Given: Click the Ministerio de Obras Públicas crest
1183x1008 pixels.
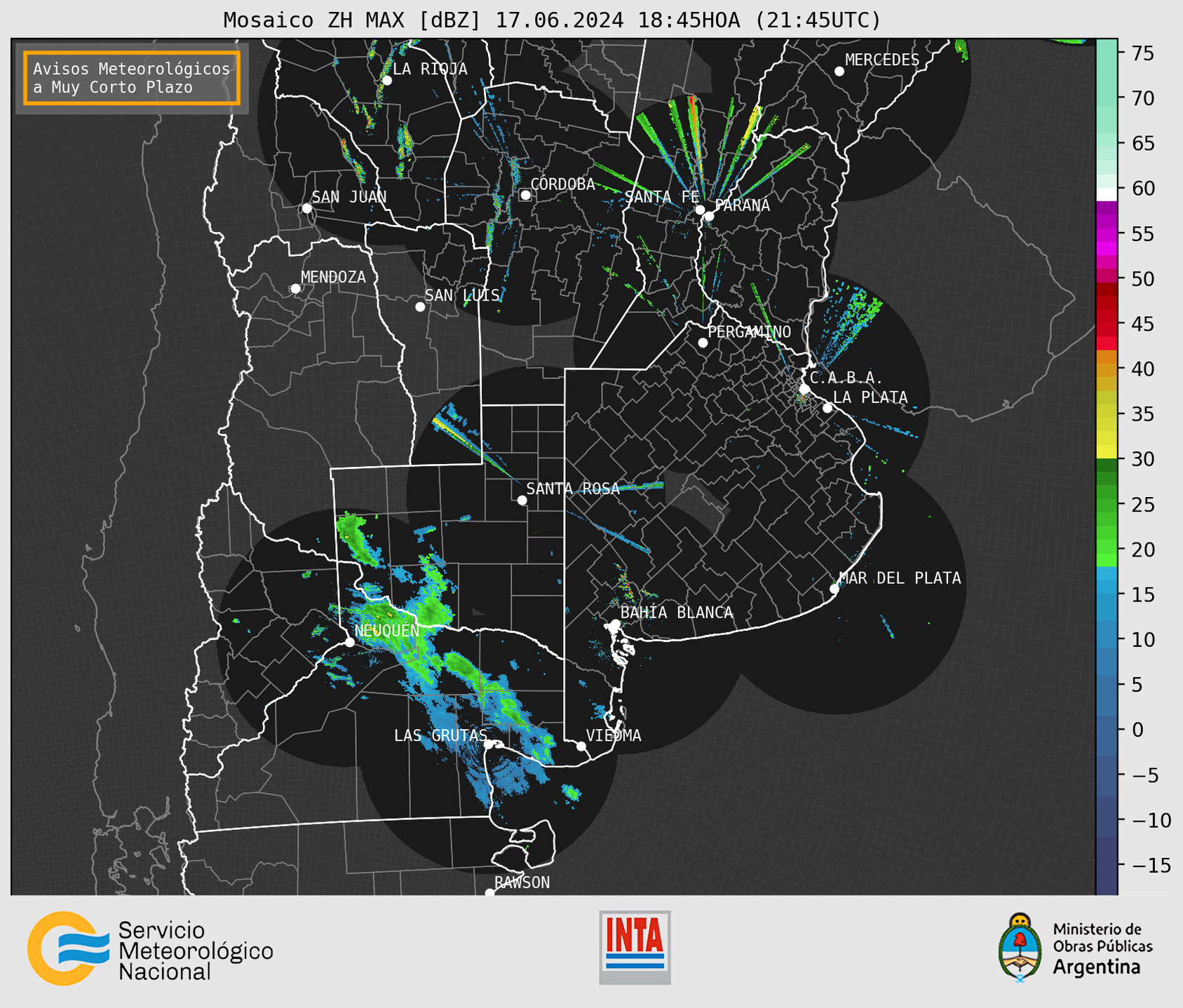Looking at the screenshot, I should [x=1020, y=948].
